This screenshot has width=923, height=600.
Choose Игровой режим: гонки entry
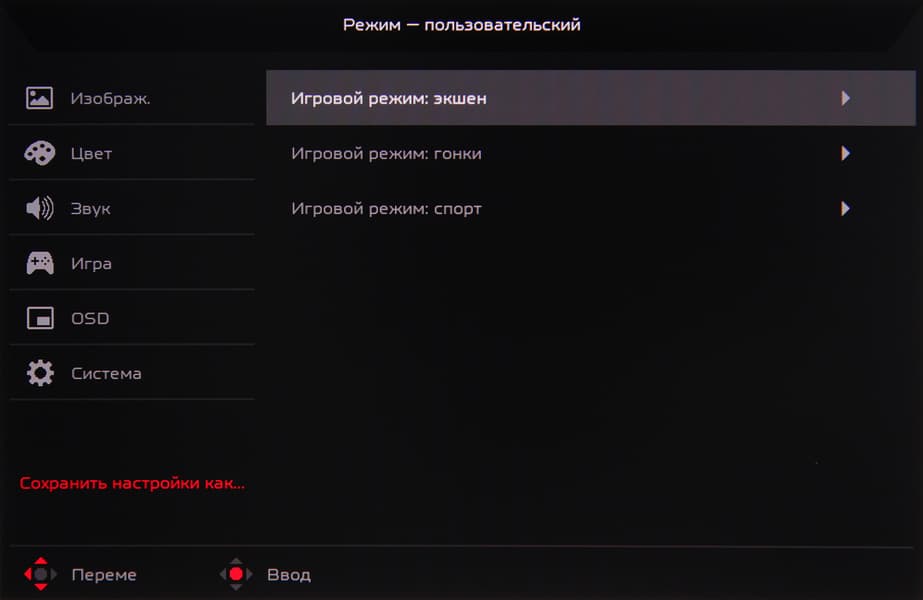click(590, 153)
